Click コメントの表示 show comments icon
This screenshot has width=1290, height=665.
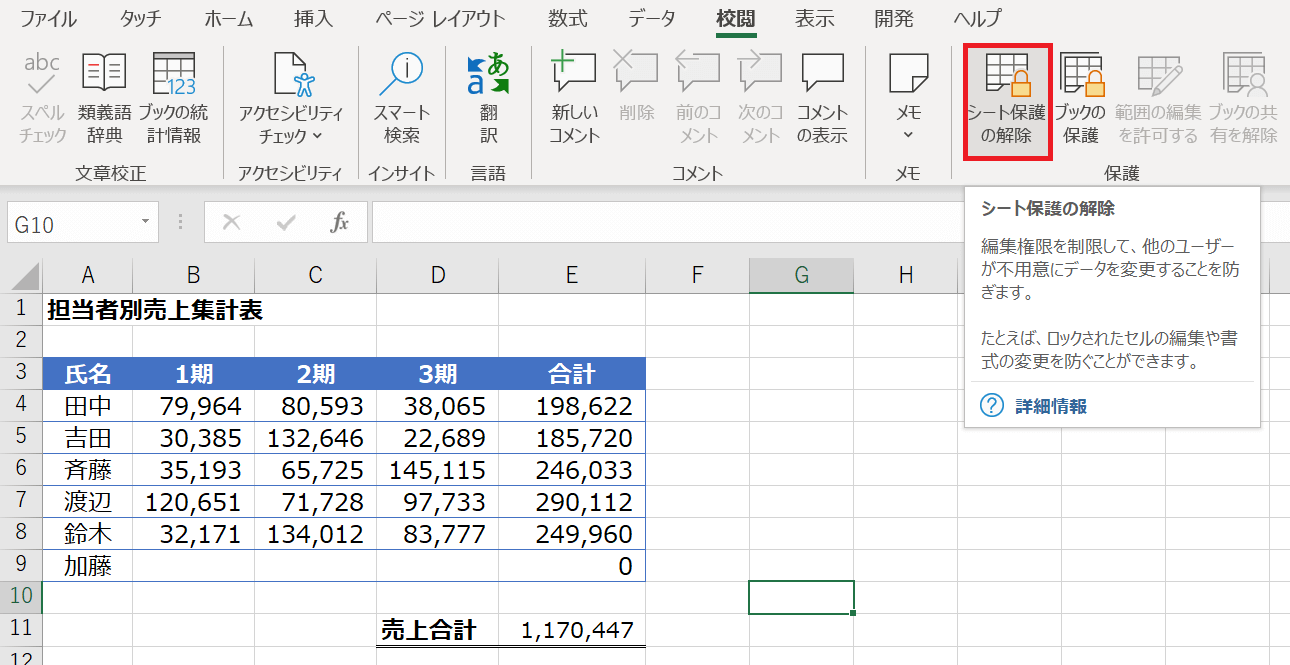point(822,98)
